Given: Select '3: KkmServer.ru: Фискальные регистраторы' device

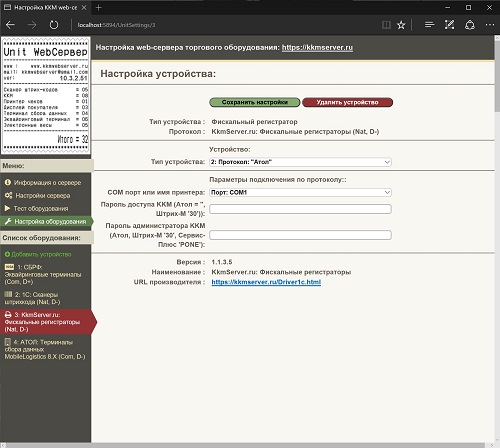Looking at the screenshot, I should [47, 322].
